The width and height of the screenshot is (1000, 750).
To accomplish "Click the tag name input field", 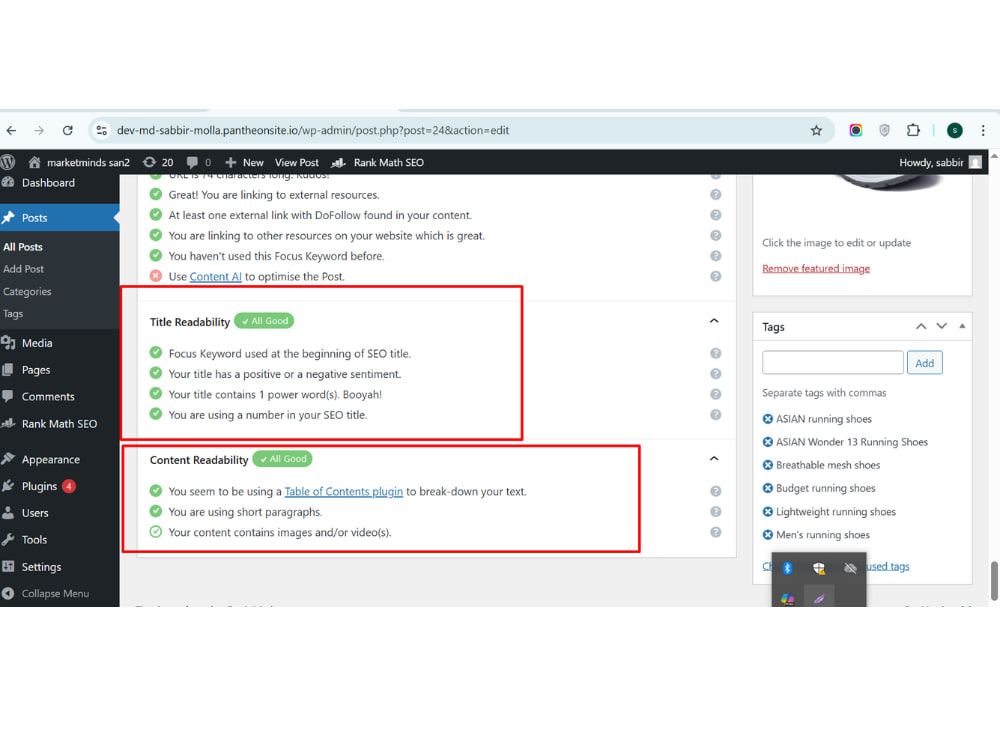I will point(832,362).
